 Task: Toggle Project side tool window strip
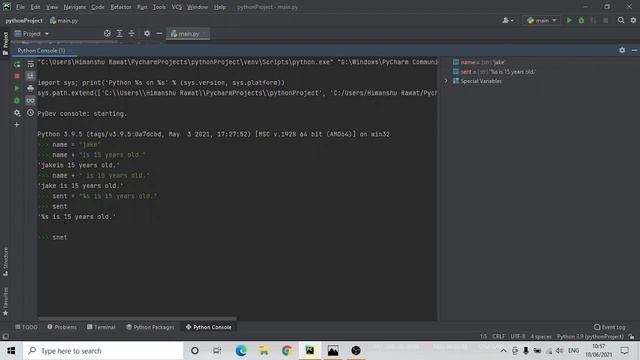tap(5, 43)
